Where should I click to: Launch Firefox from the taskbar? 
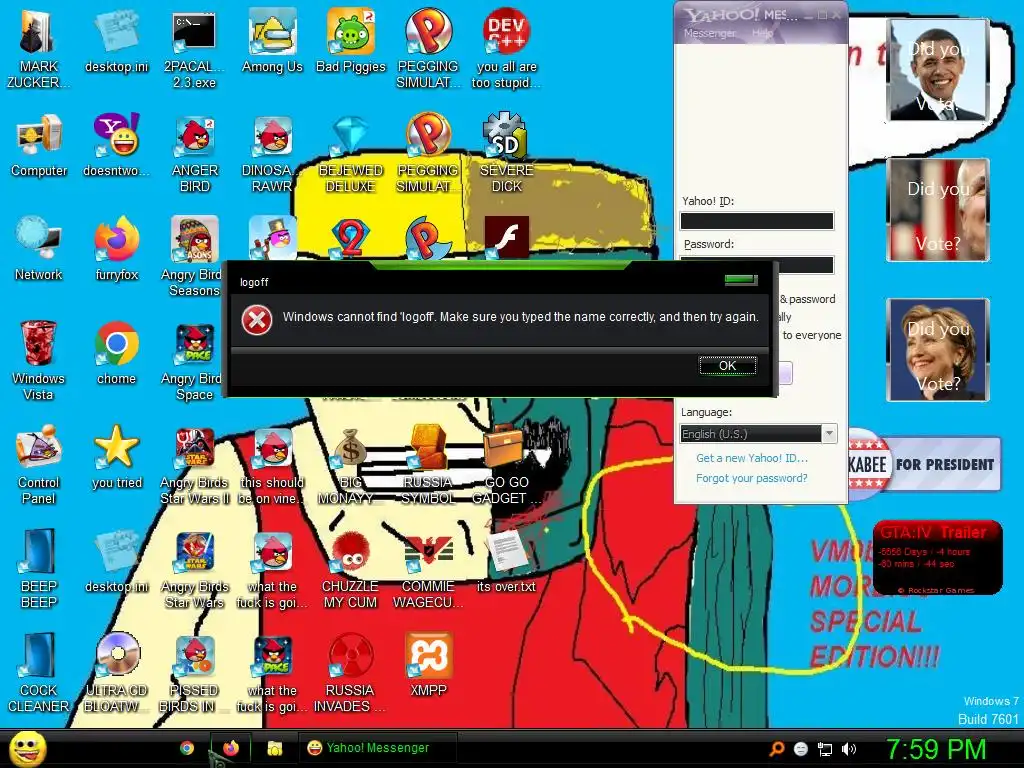(x=231, y=748)
